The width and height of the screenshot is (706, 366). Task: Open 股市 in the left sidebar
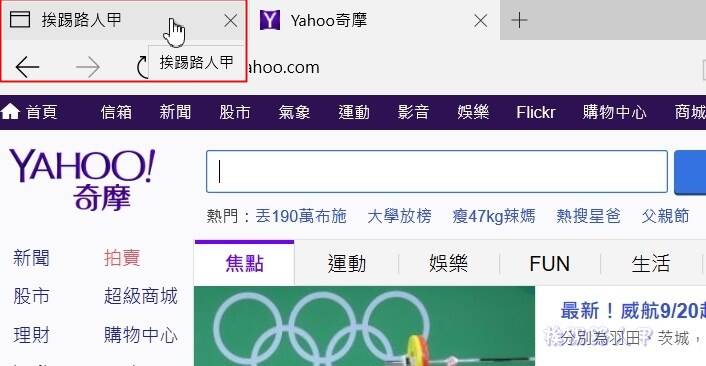point(31,297)
